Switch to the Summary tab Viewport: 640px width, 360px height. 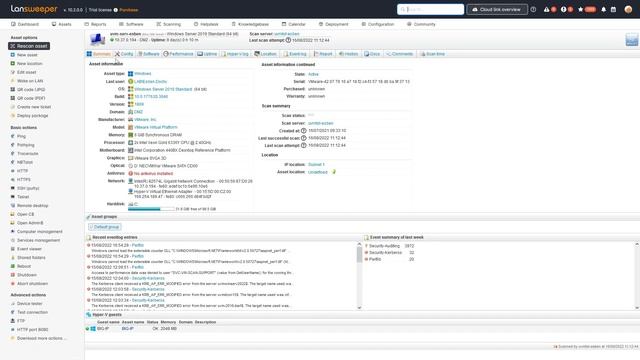click(99, 54)
